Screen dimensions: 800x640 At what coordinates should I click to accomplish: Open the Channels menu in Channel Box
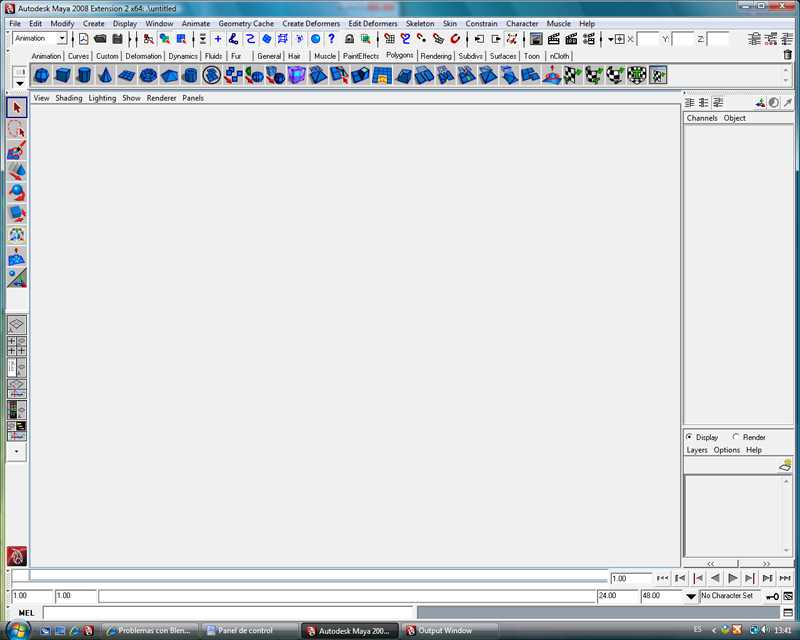(x=702, y=118)
